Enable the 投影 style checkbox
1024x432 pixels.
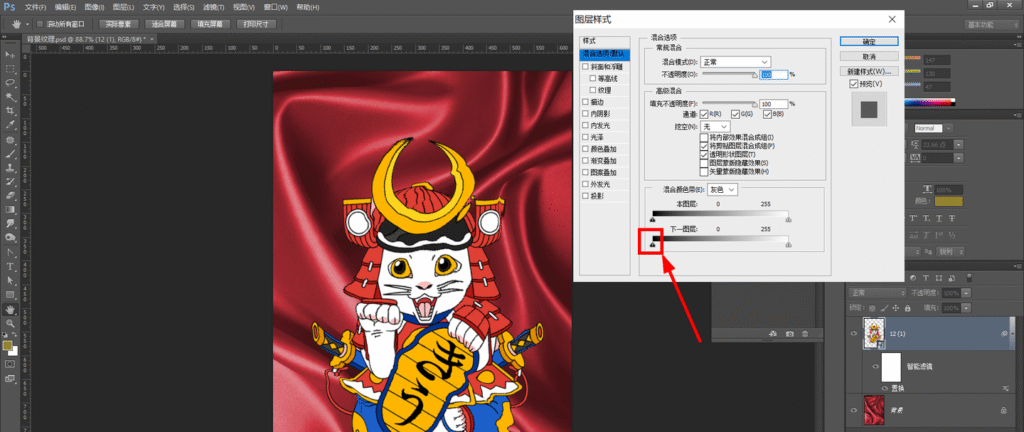click(x=585, y=195)
